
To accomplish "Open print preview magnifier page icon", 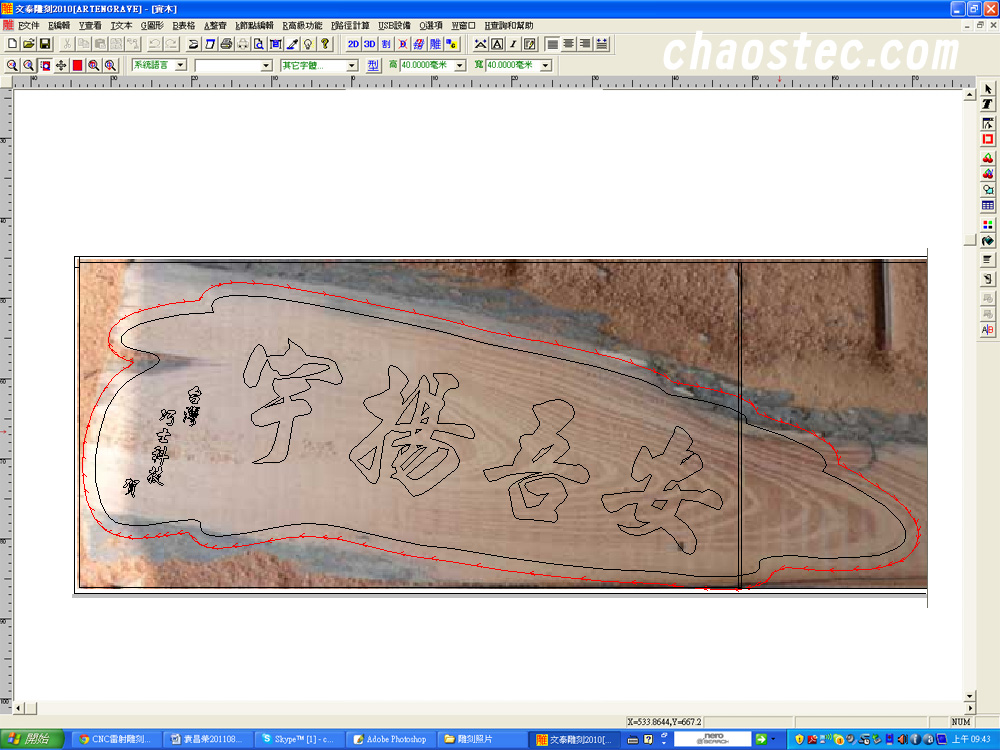I will [x=258, y=44].
